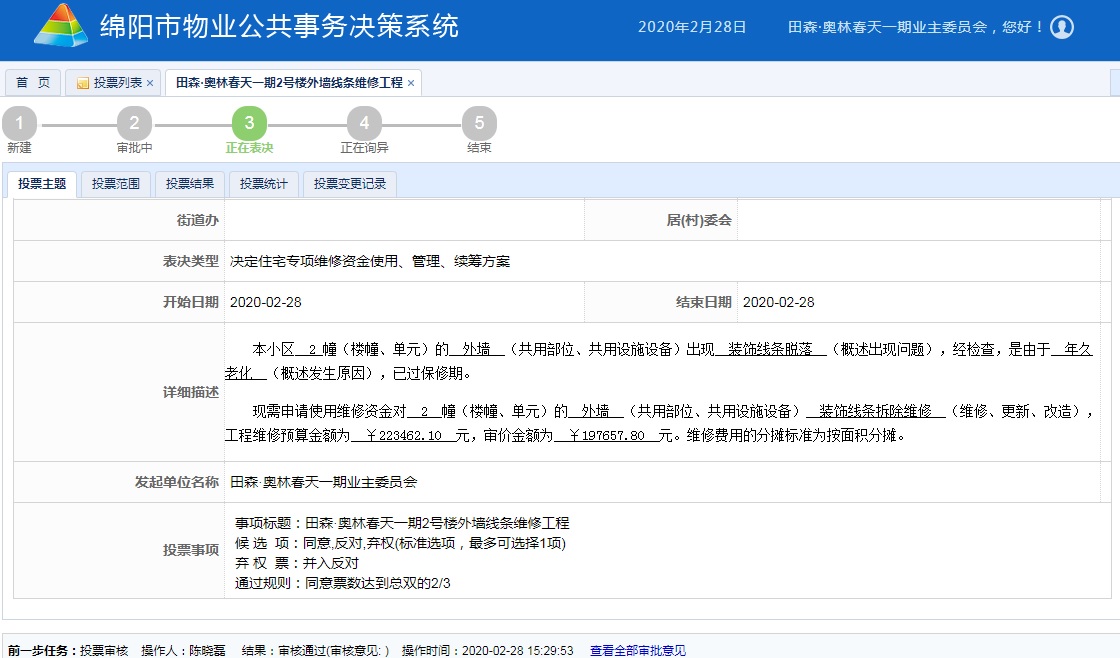This screenshot has width=1120, height=658.
Task: Click the 投票列表 tab envelope icon
Action: (83, 83)
